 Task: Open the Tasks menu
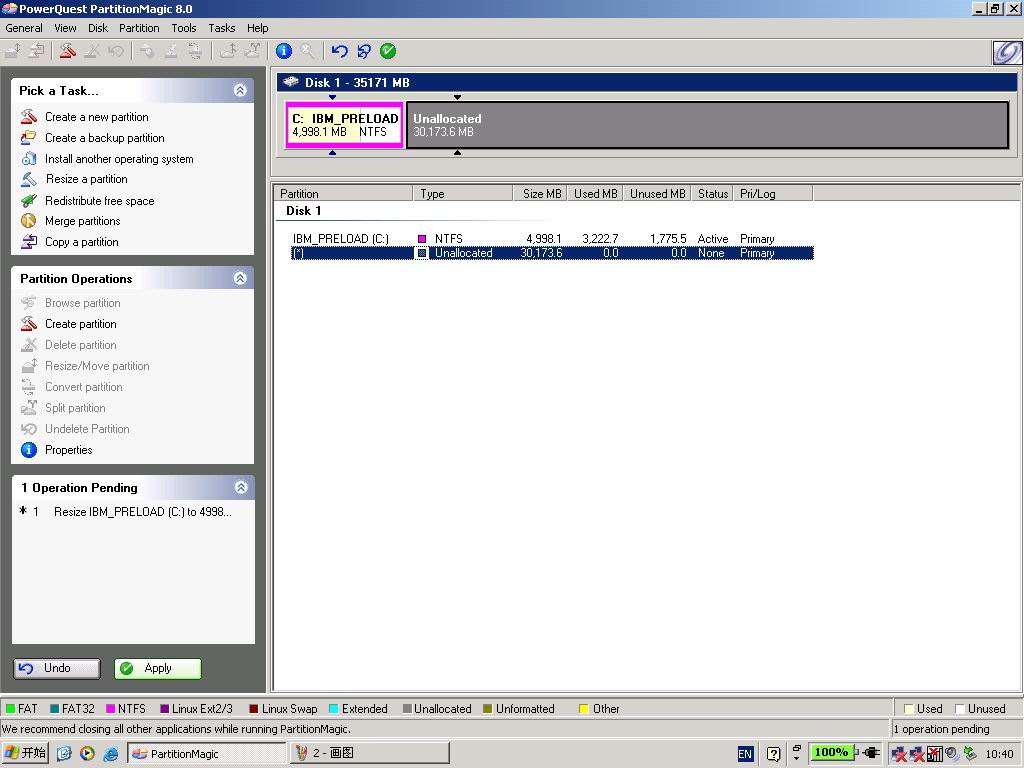(221, 27)
